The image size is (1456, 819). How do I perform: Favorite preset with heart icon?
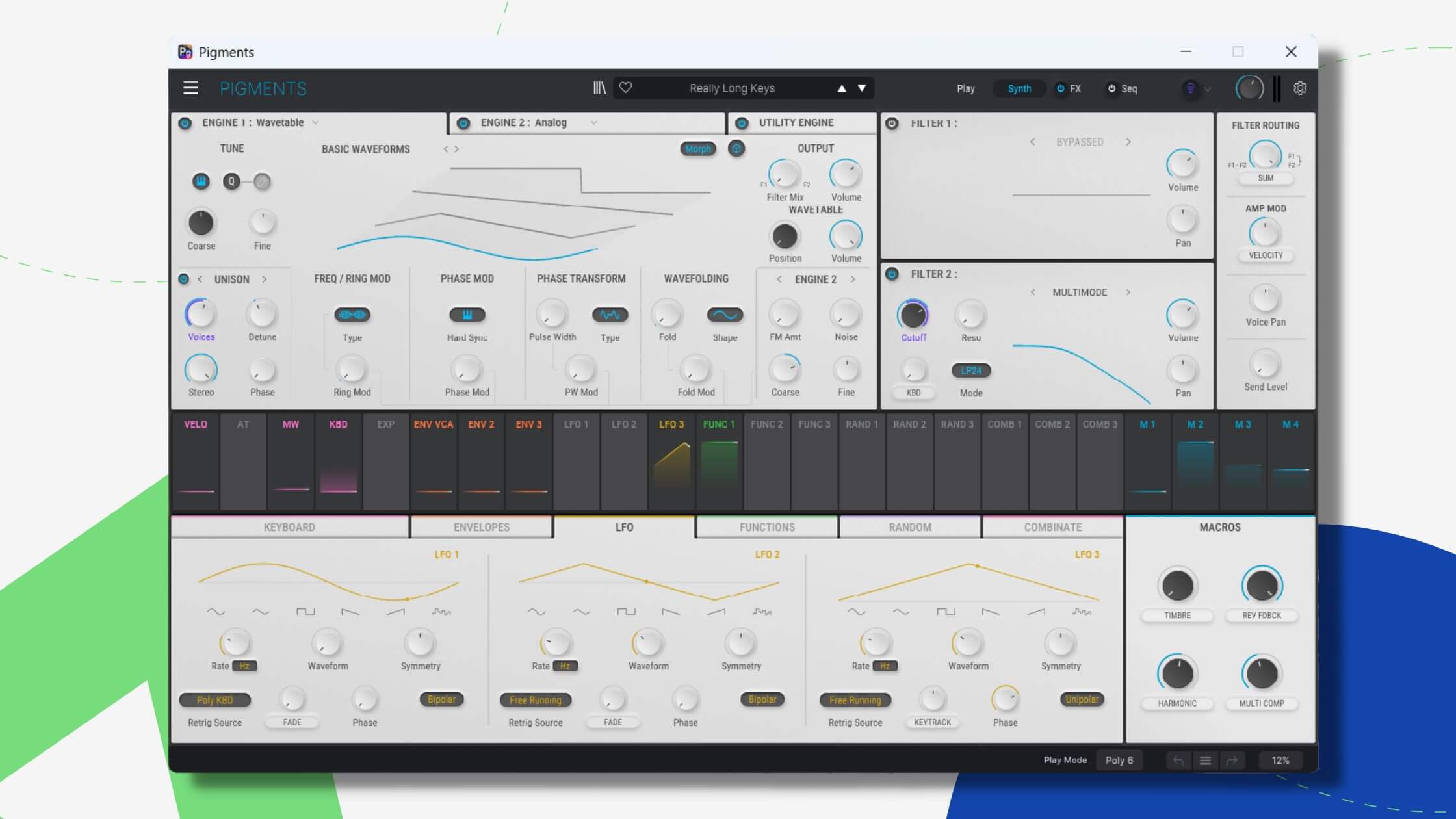coord(625,88)
